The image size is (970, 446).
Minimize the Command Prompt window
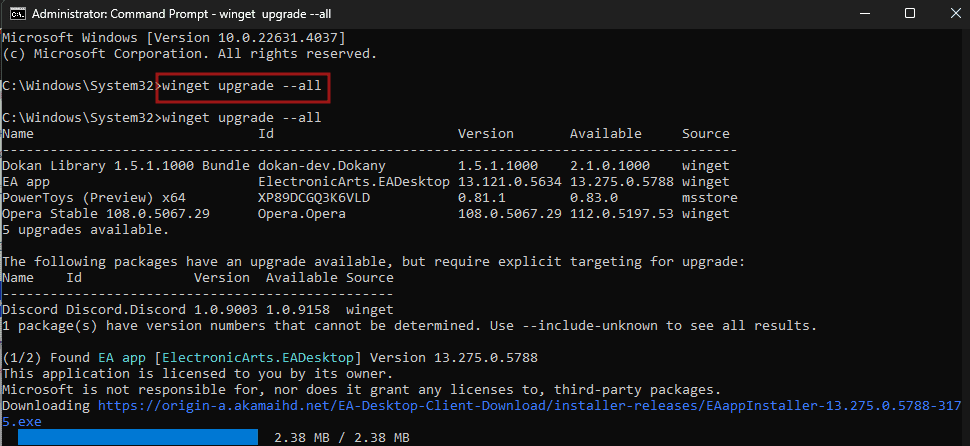pos(864,14)
